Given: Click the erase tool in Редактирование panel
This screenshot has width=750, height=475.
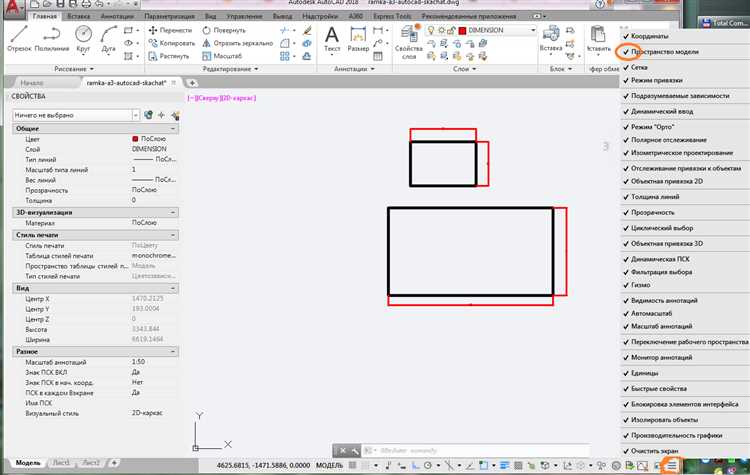Looking at the screenshot, I should (x=307, y=31).
